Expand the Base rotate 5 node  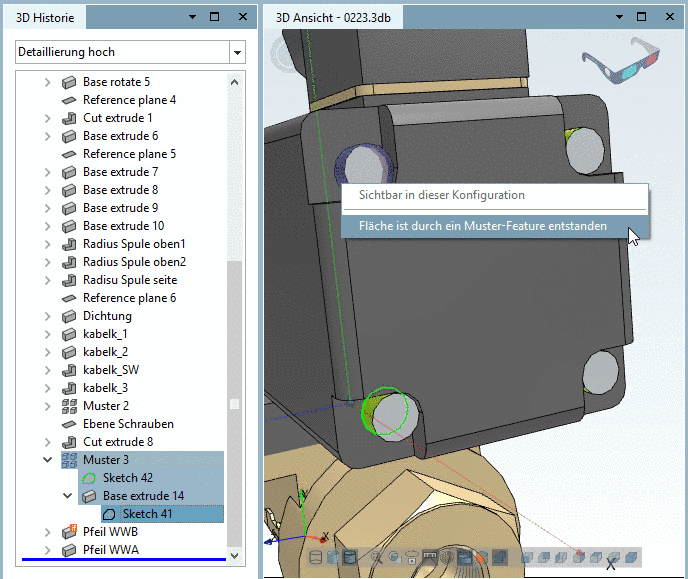click(47, 82)
